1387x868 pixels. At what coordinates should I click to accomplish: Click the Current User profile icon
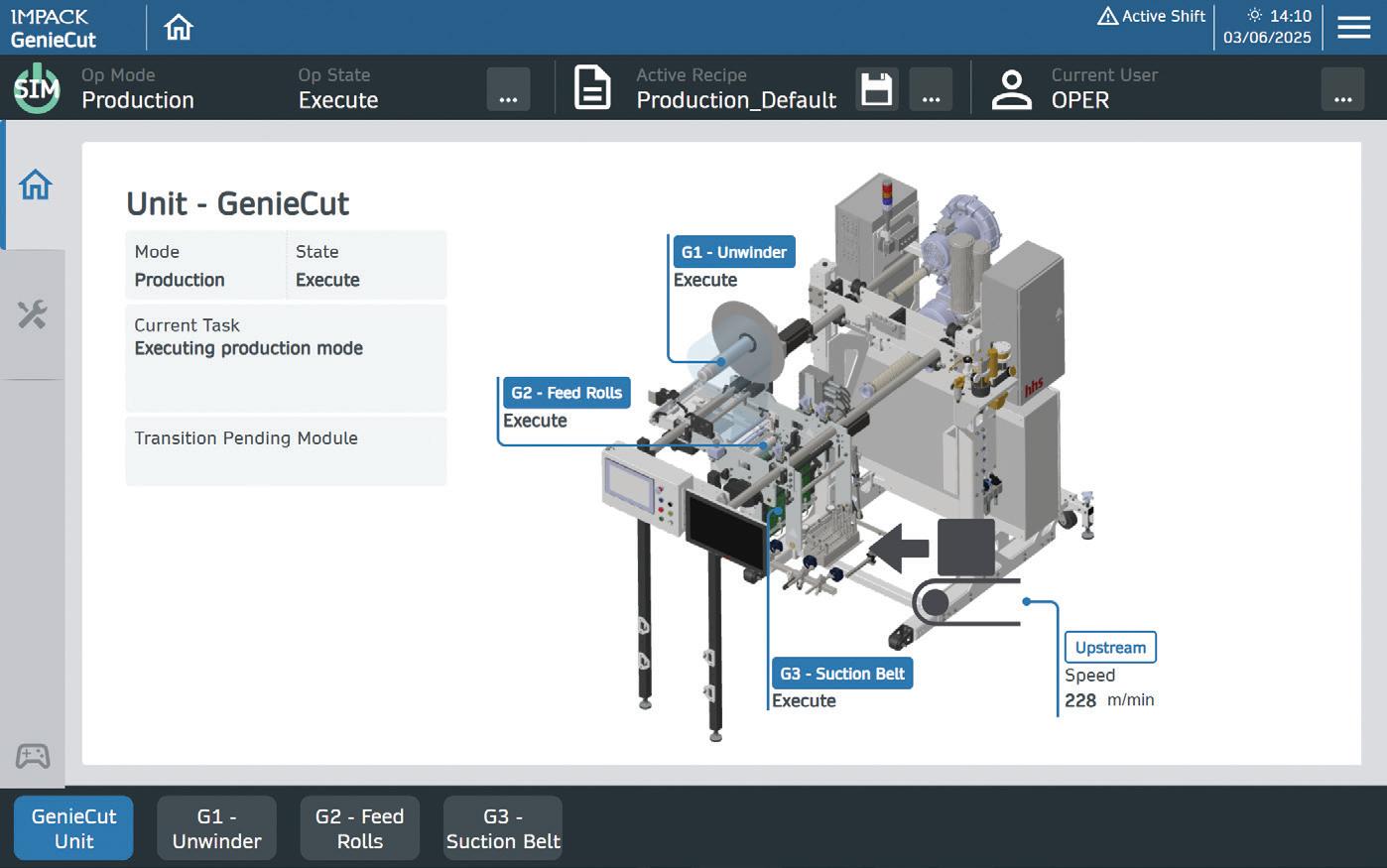click(x=1012, y=89)
